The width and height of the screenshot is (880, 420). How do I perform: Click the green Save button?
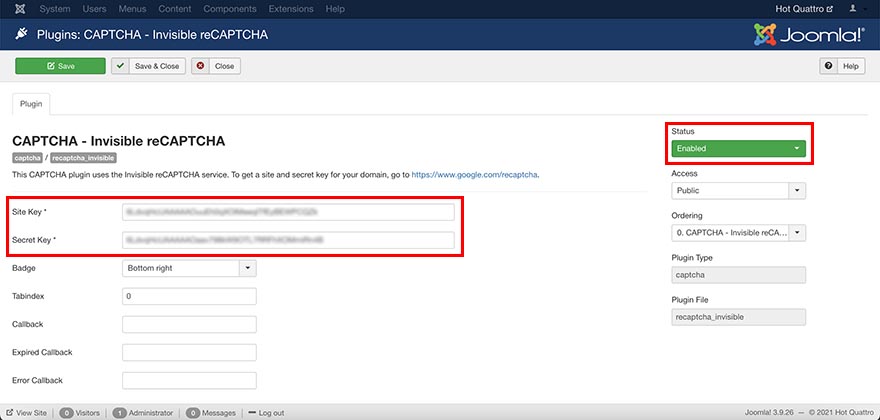click(x=60, y=66)
